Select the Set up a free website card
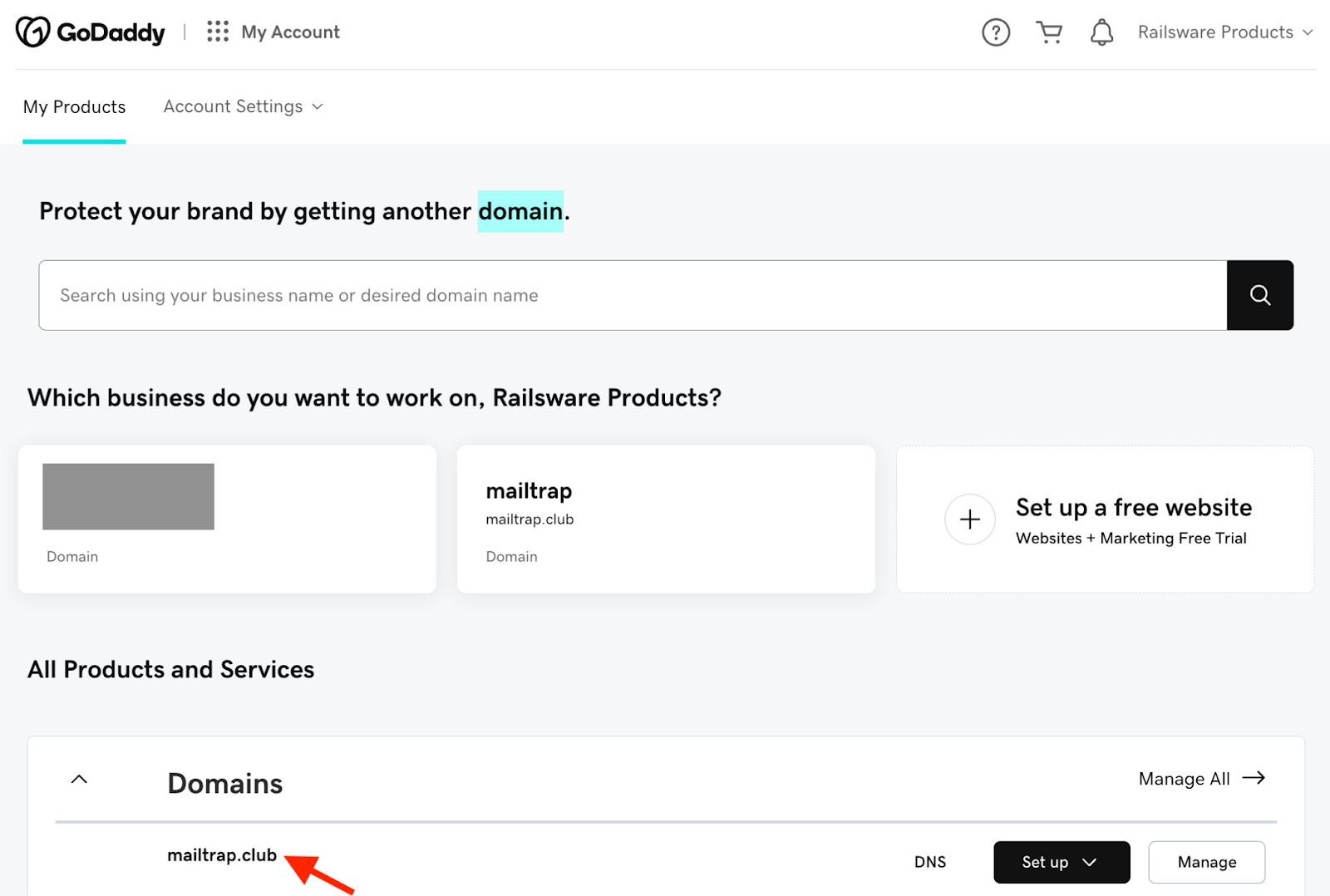This screenshot has height=896, width=1330. tap(1104, 519)
